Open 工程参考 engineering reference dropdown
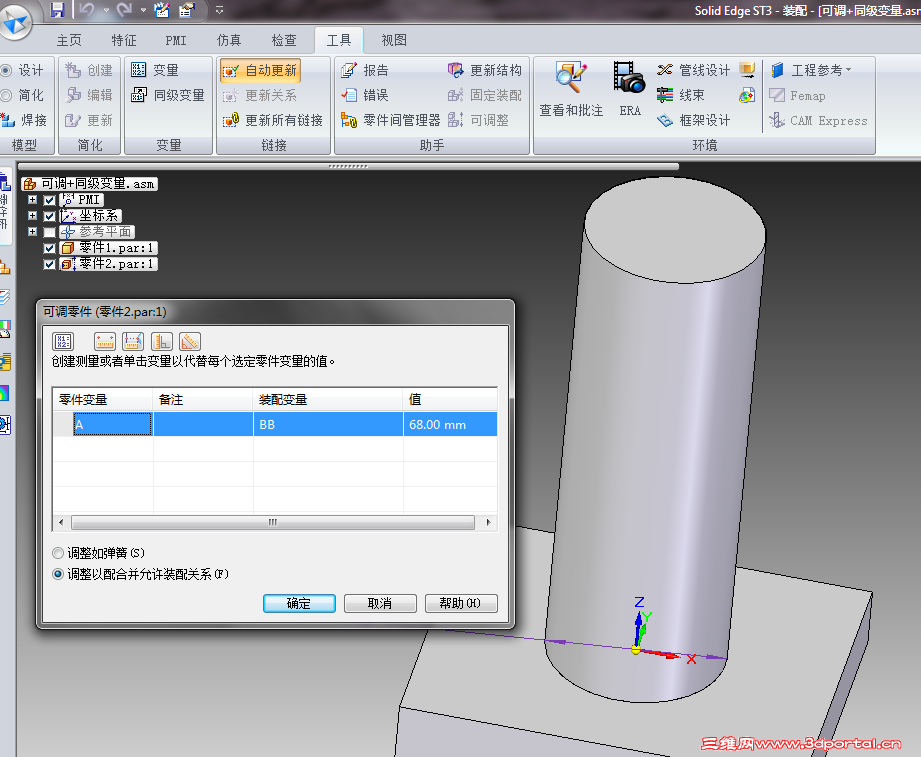This screenshot has height=757, width=921. point(811,70)
